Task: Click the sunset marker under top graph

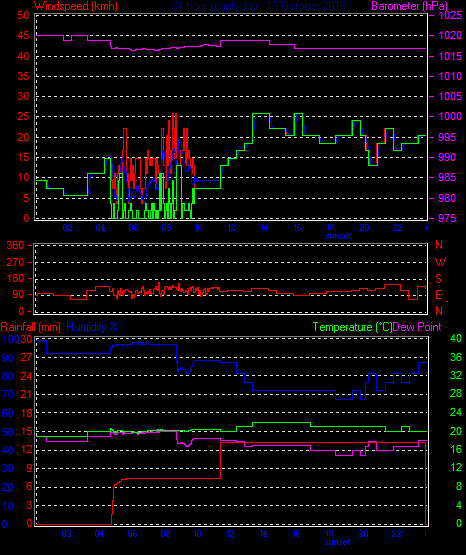Action: [x=338, y=236]
